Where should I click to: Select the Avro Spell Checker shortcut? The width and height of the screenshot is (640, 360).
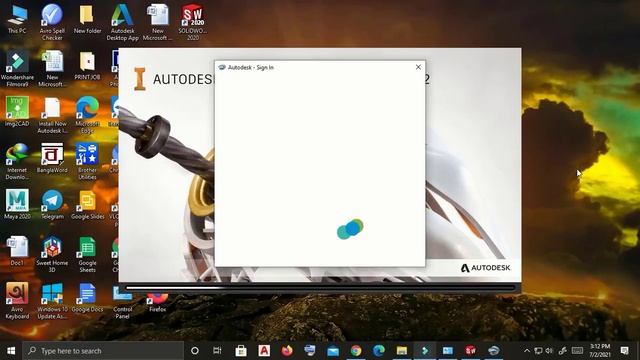pyautogui.click(x=52, y=22)
